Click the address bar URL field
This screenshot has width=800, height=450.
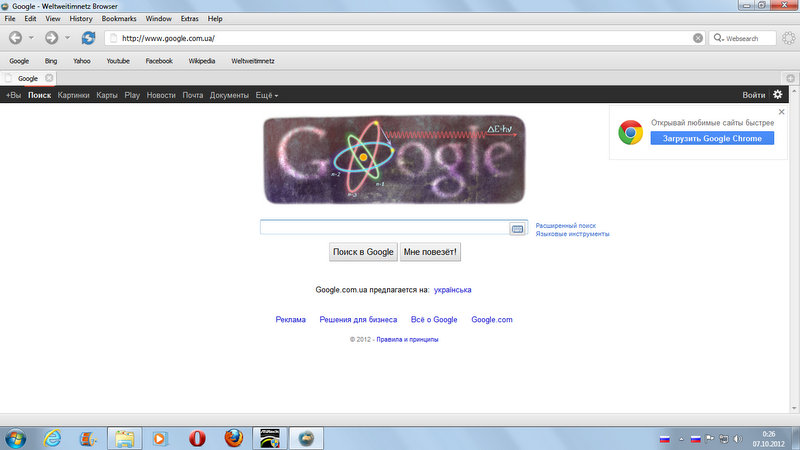tap(403, 38)
